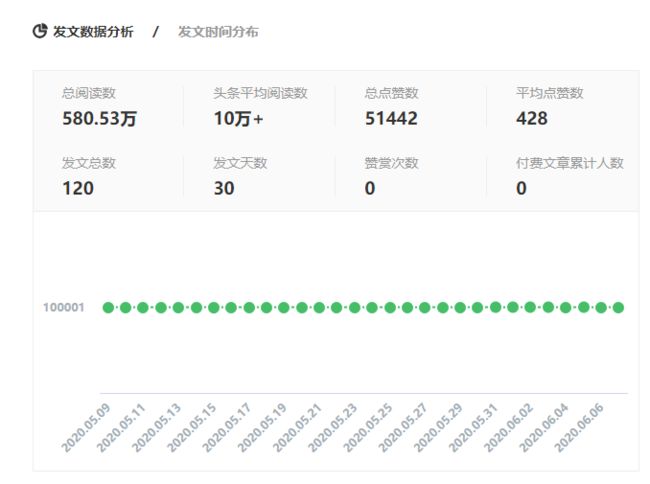This screenshot has height=484, width=650.
Task: Click the 2020.06.02 axis date label
Action: point(509,428)
